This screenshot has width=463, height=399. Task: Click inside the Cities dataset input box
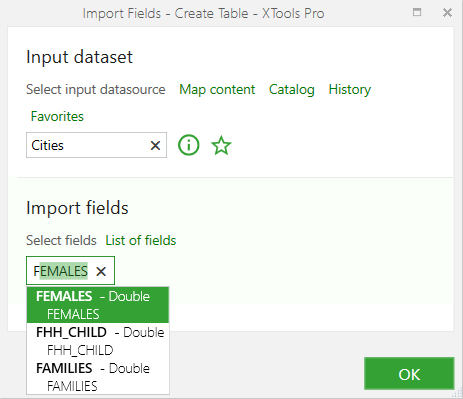coord(87,145)
